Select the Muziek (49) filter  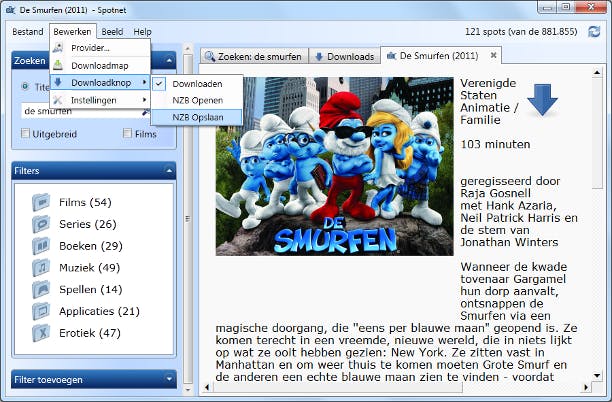[89, 268]
